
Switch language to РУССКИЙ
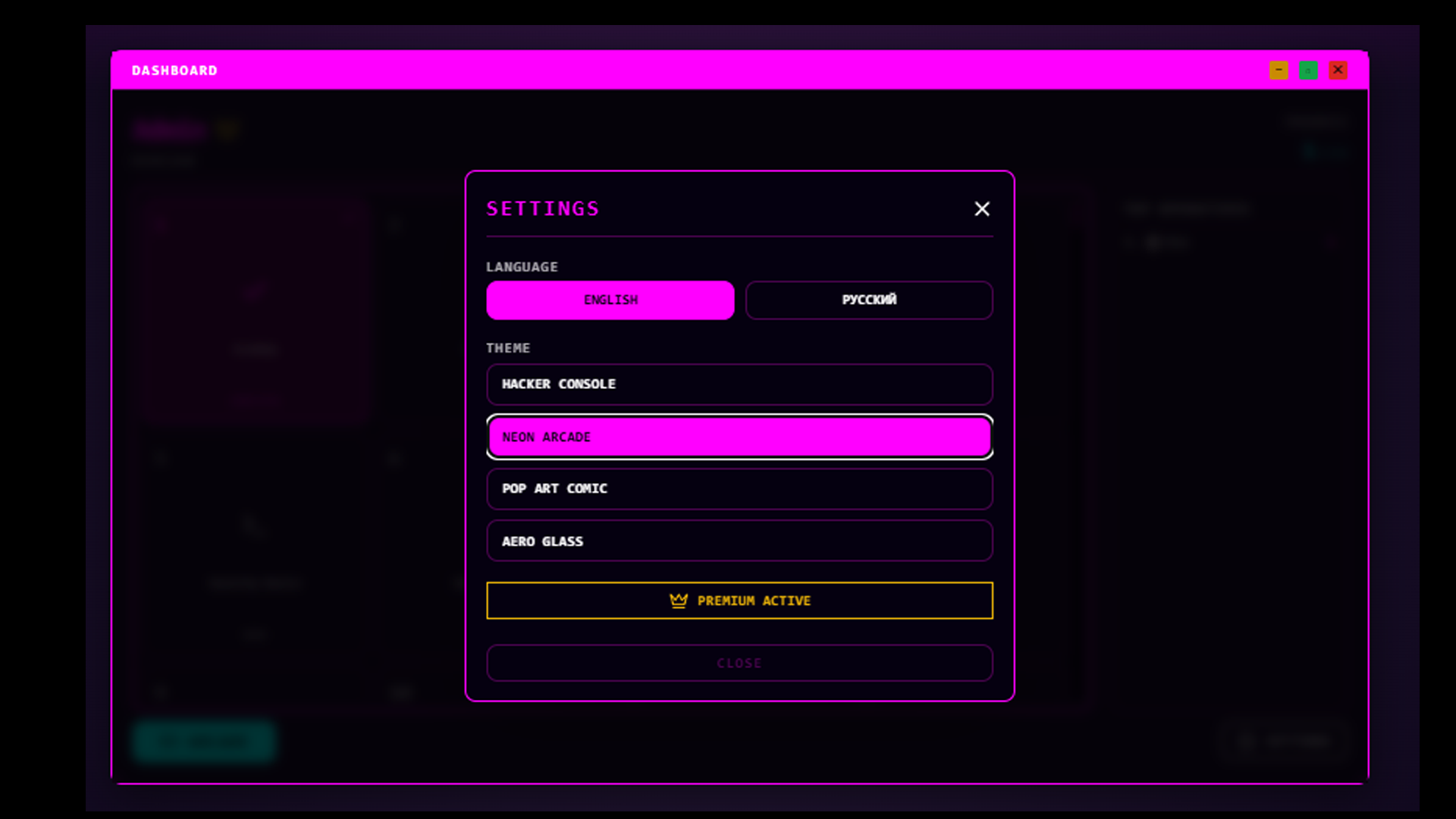coord(869,300)
